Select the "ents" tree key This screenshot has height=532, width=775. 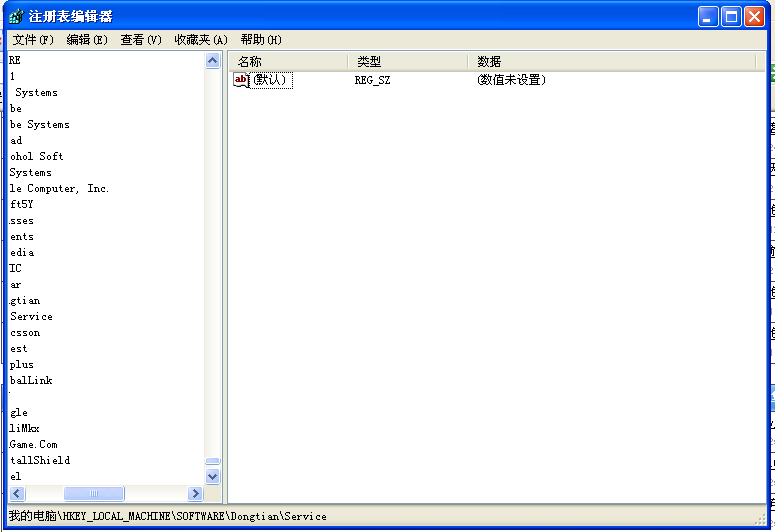(22, 236)
